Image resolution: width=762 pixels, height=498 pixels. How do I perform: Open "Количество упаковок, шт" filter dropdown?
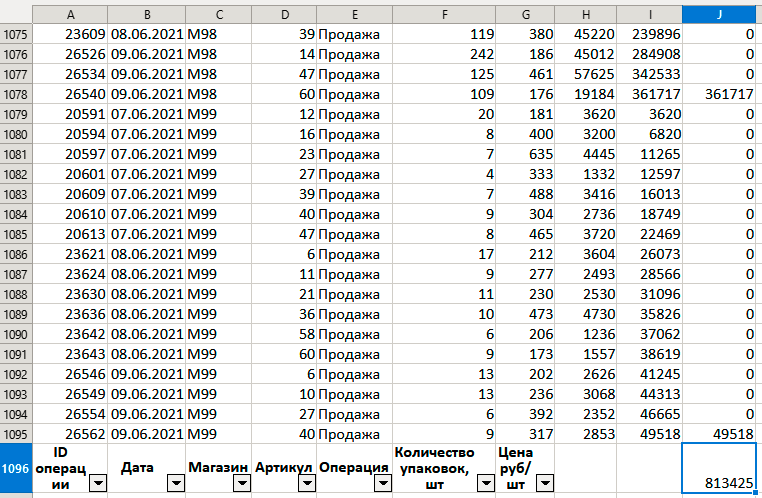pyautogui.click(x=484, y=484)
